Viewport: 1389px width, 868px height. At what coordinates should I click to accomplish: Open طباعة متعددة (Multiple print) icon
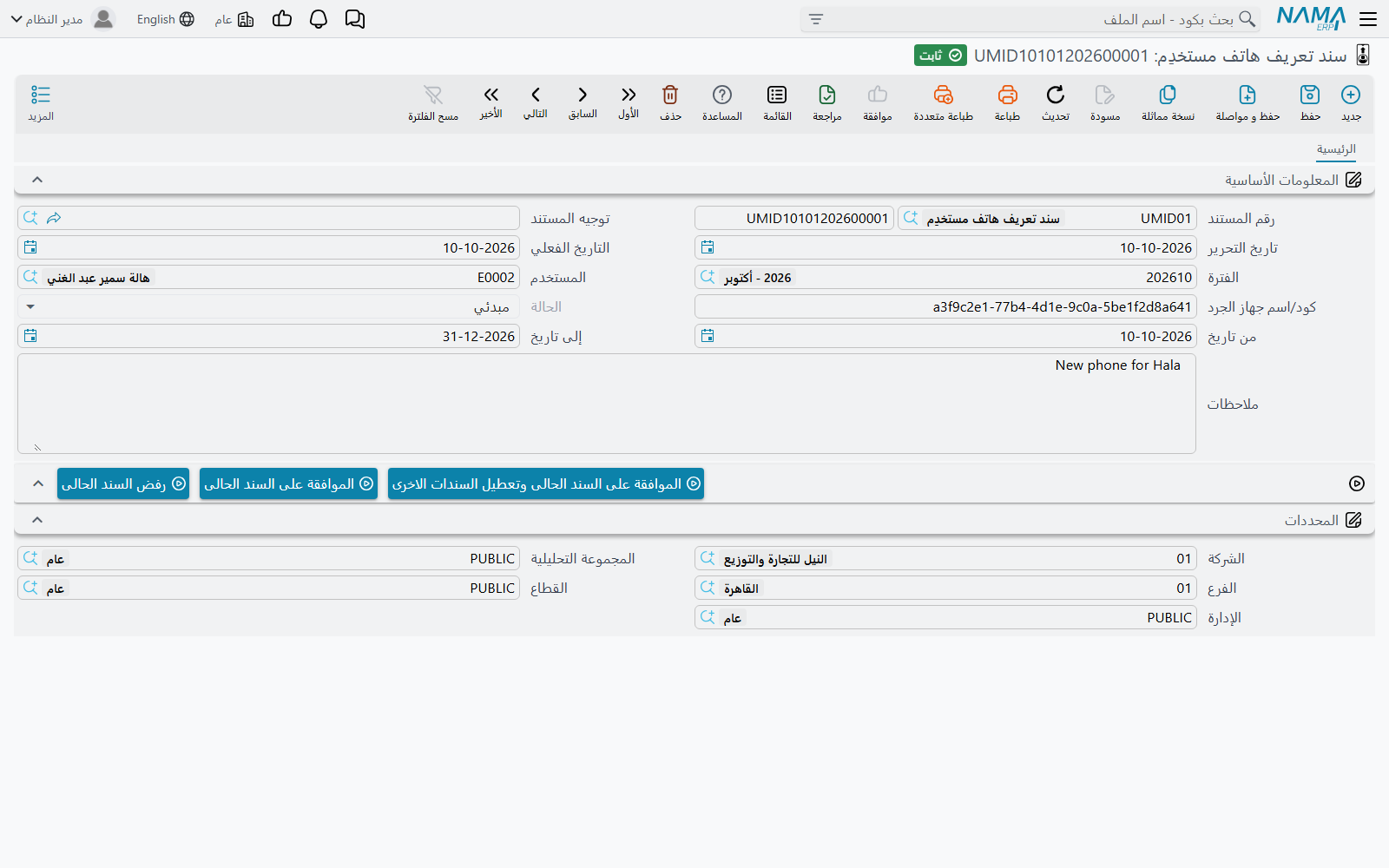click(x=944, y=95)
